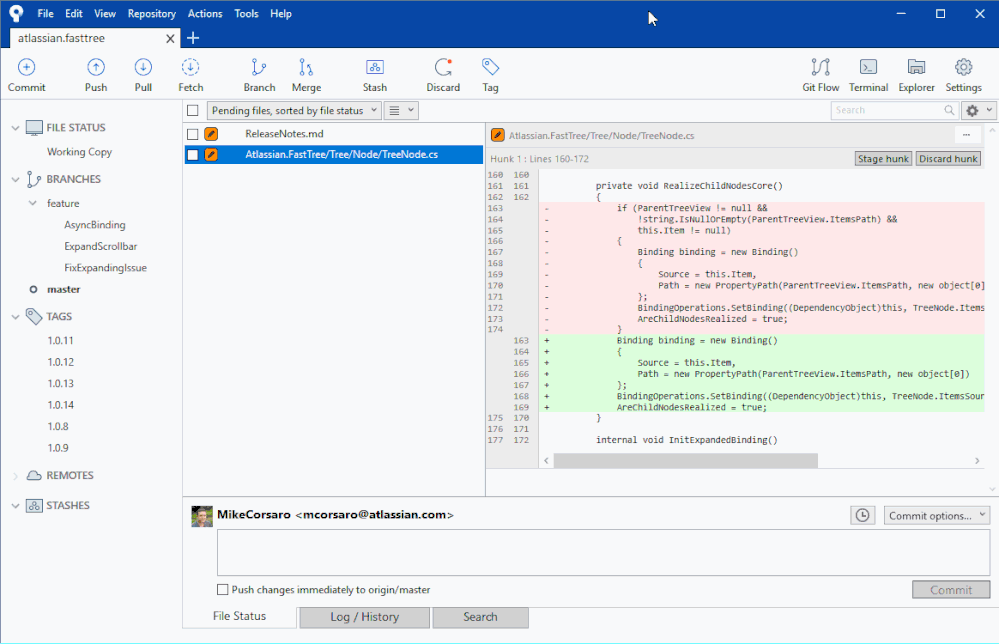Click the File Status monitor icon
The image size is (999, 644).
pyautogui.click(x=34, y=128)
